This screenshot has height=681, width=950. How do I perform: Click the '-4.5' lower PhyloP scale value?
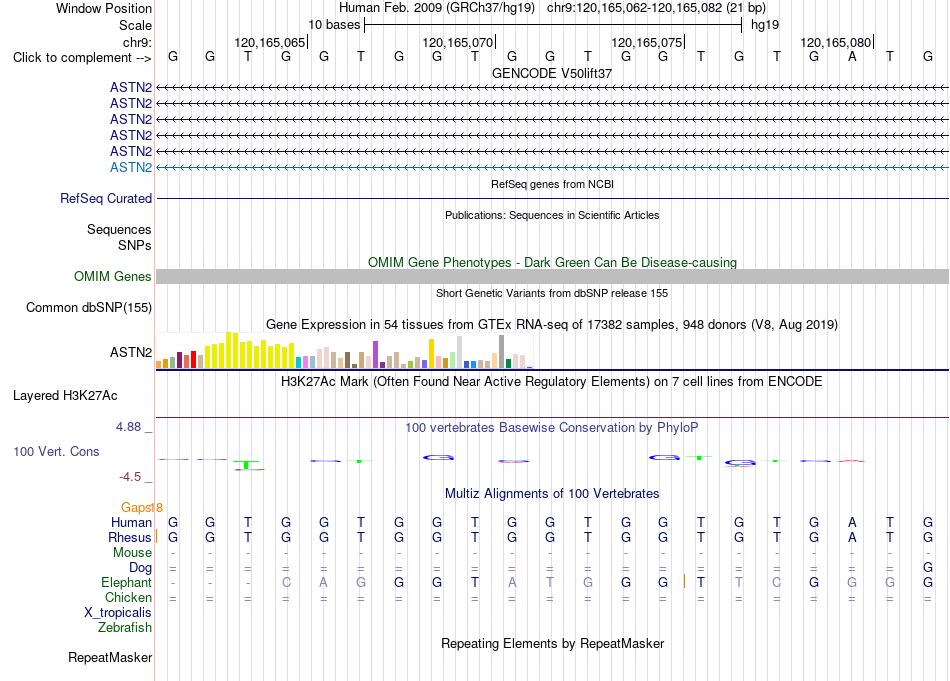click(x=130, y=477)
